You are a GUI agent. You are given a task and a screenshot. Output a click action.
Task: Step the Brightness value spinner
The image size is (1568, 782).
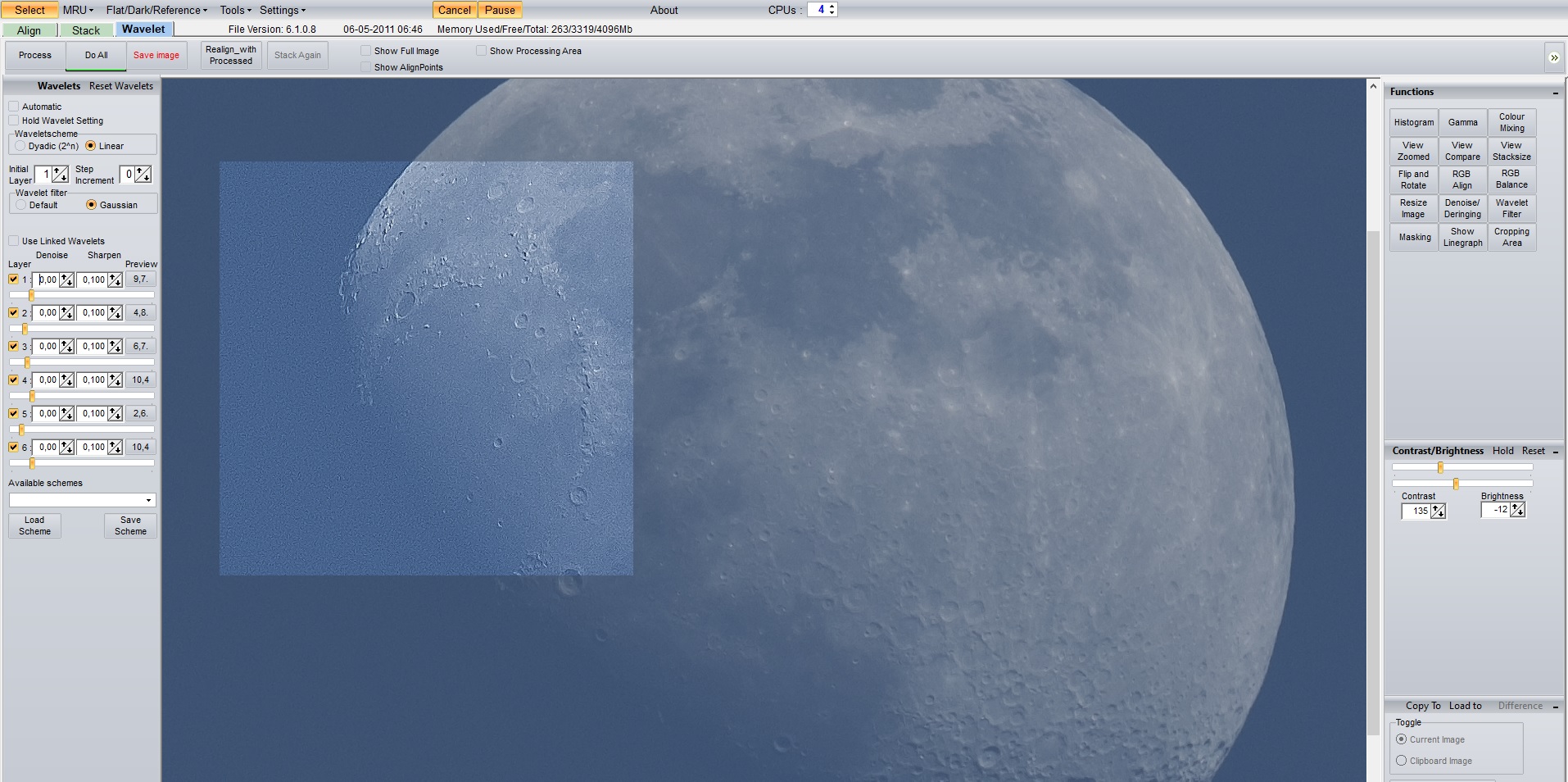tap(1518, 510)
